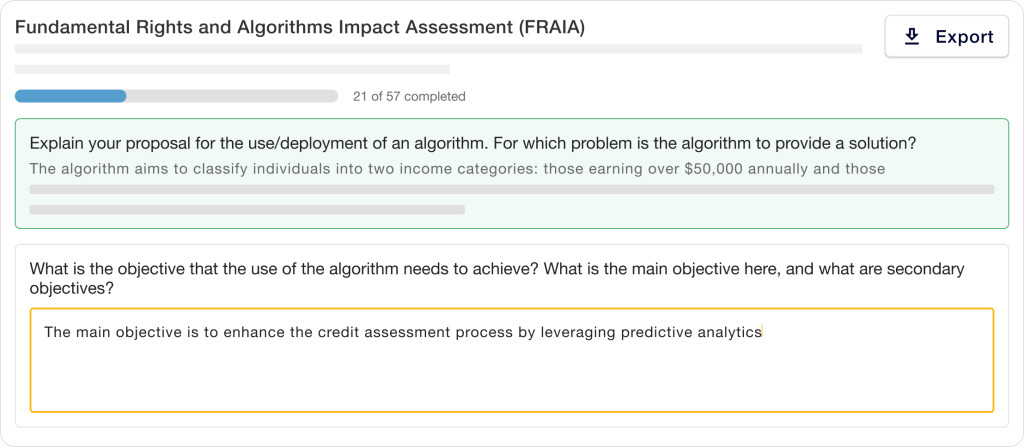The width and height of the screenshot is (1024, 447).
Task: Click the white card border below text area
Action: pyautogui.click(x=512, y=420)
